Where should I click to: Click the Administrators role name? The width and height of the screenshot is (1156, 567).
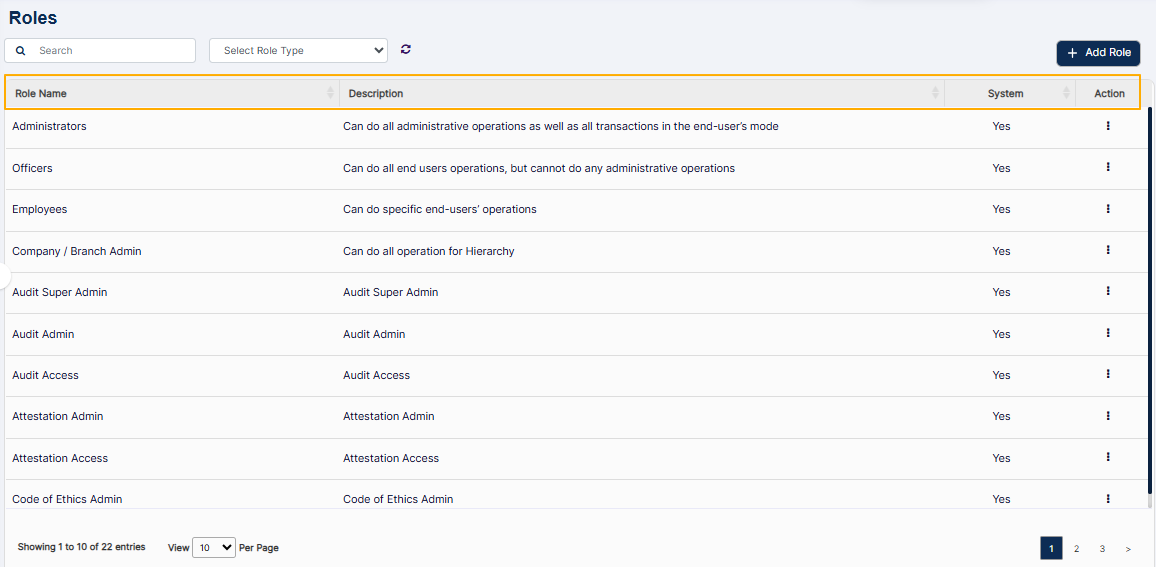click(49, 126)
